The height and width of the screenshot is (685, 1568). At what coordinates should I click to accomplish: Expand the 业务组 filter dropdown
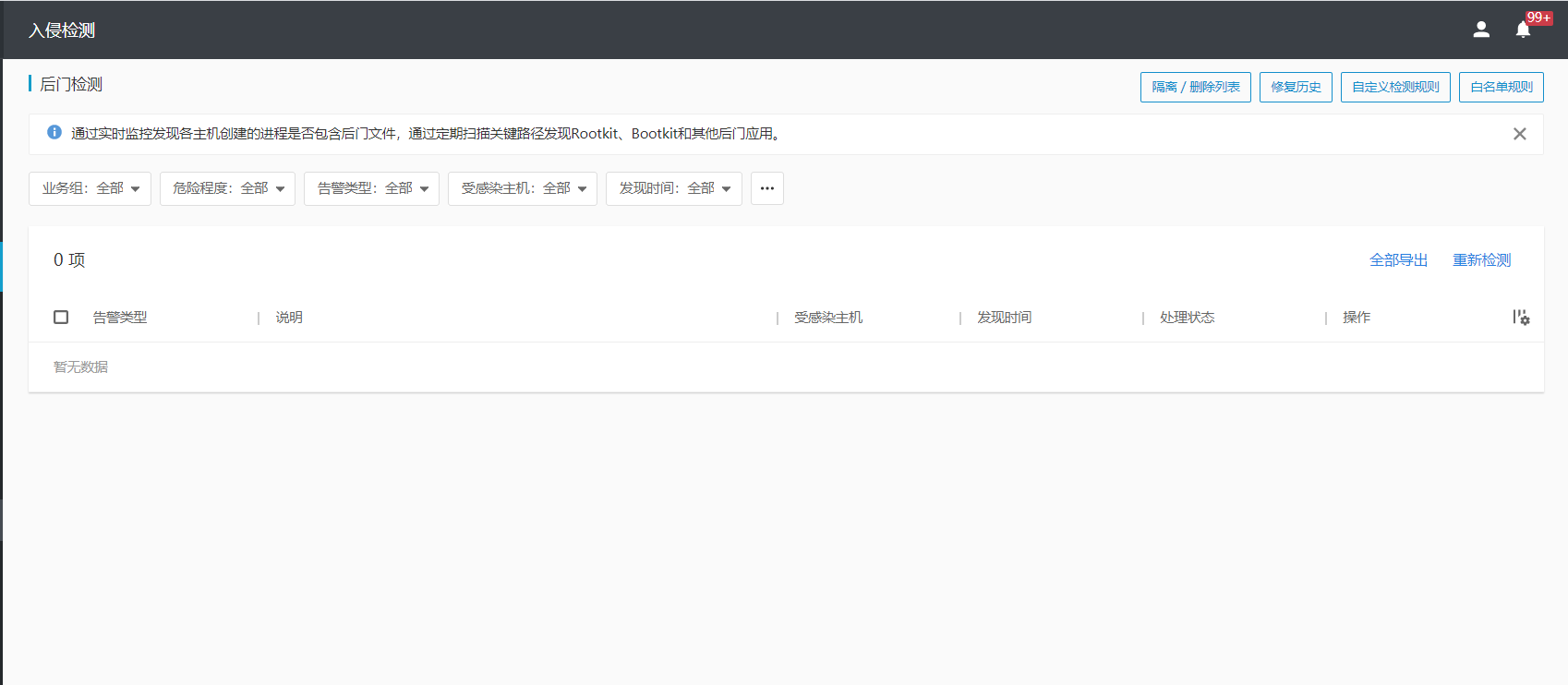[90, 188]
